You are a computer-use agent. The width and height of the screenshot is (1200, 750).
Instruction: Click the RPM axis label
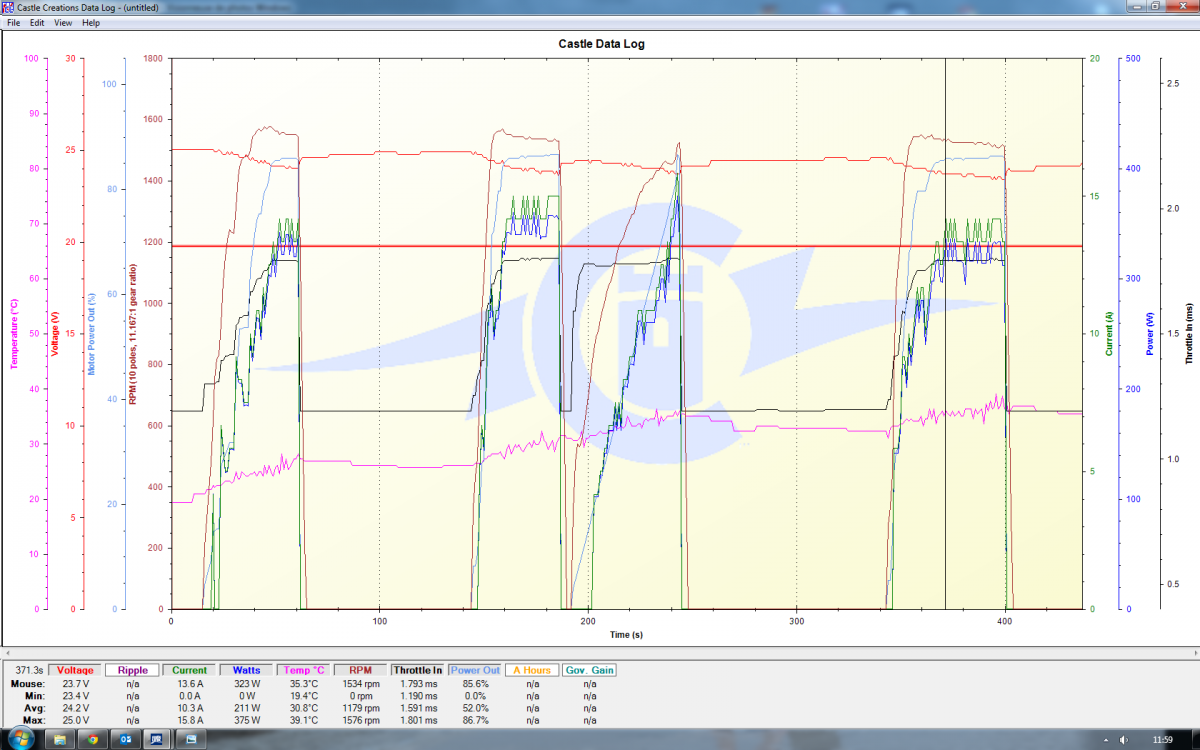(x=132, y=333)
